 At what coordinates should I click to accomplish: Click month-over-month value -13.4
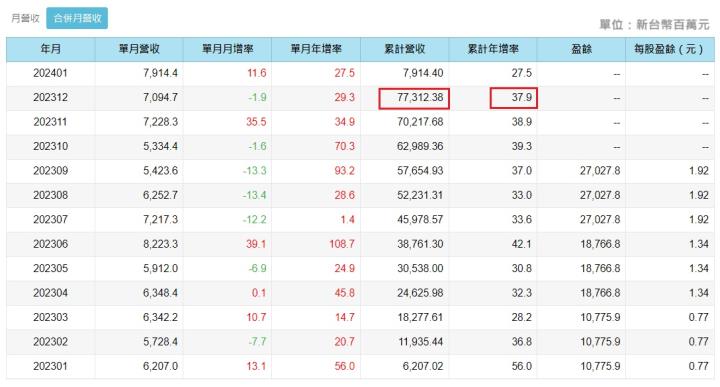coord(254,195)
